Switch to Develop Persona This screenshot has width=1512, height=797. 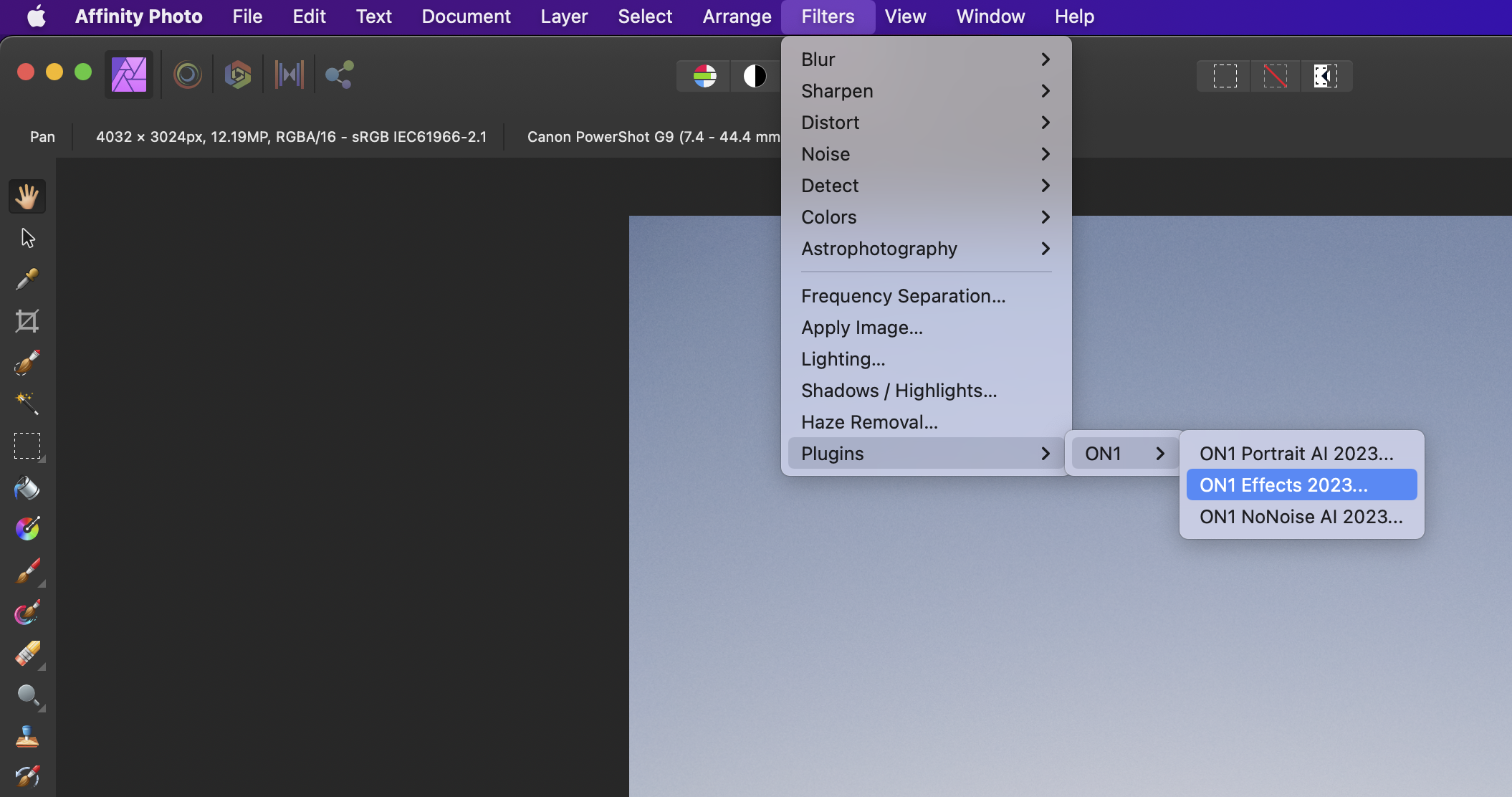(x=238, y=75)
